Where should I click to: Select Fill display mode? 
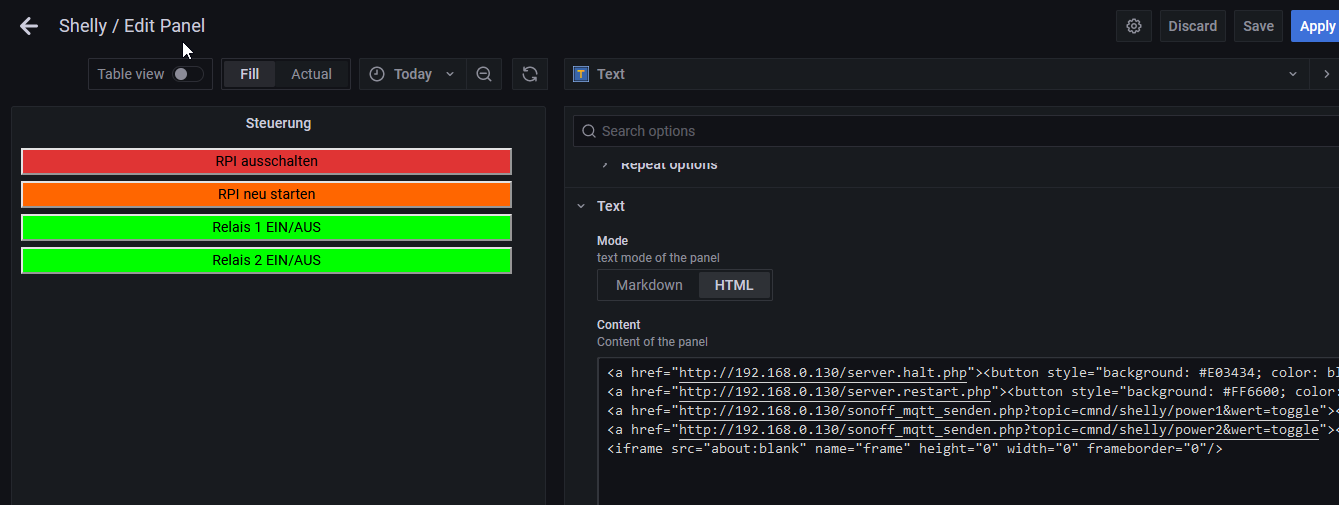click(x=249, y=74)
